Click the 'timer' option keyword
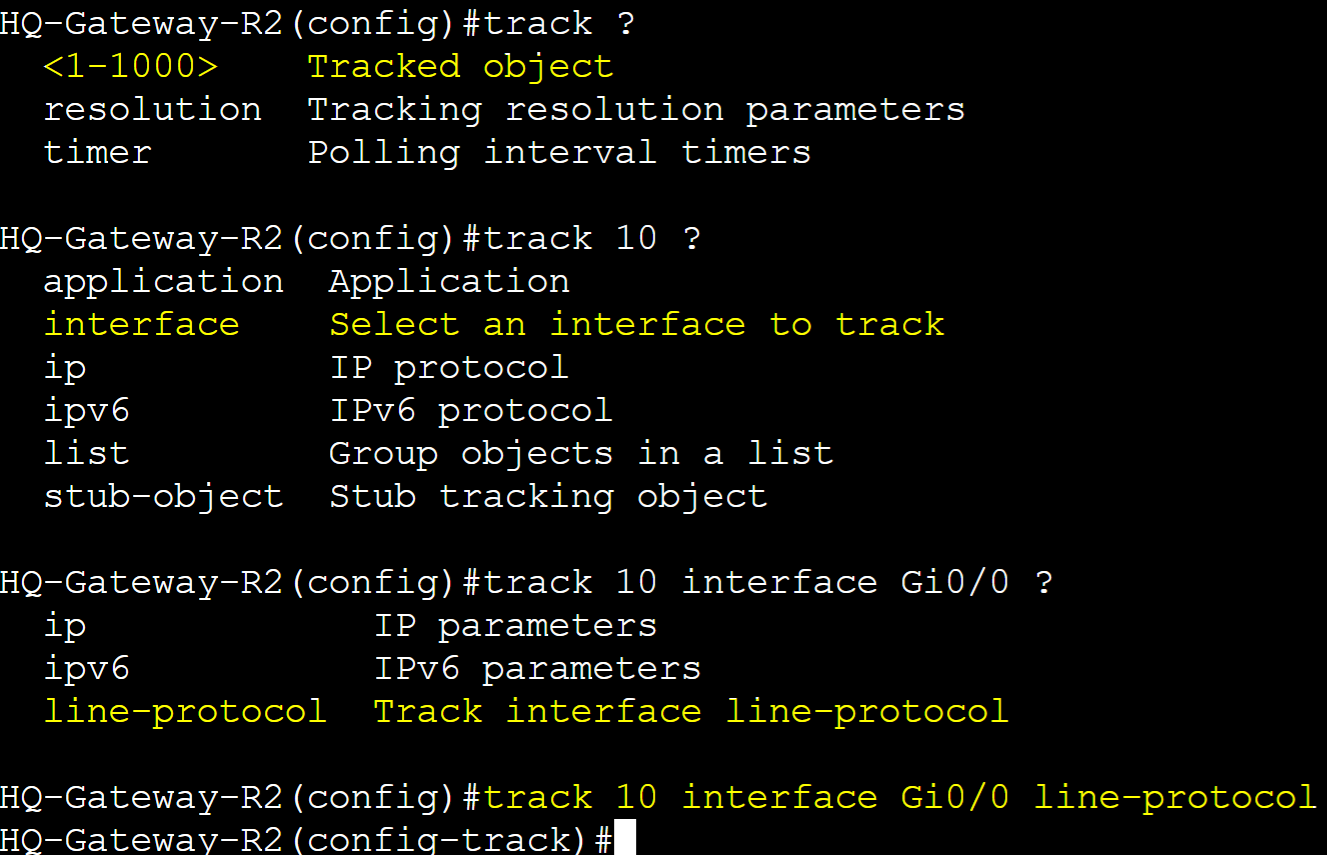 click(x=98, y=153)
